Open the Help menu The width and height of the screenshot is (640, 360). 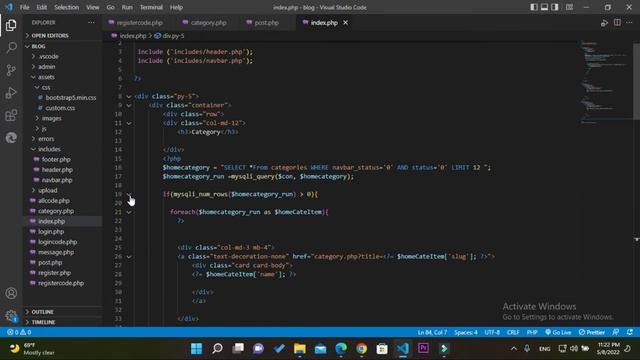[x=176, y=7]
